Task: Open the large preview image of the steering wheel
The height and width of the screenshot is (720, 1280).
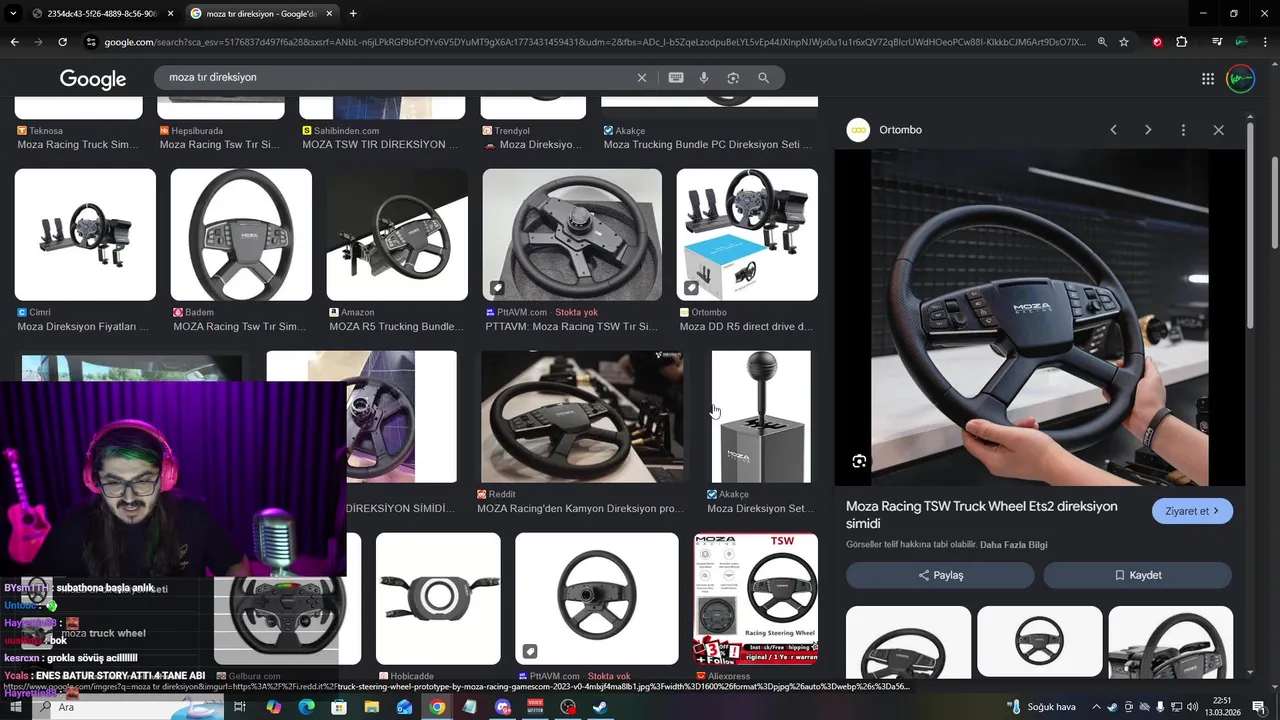Action: click(1040, 318)
